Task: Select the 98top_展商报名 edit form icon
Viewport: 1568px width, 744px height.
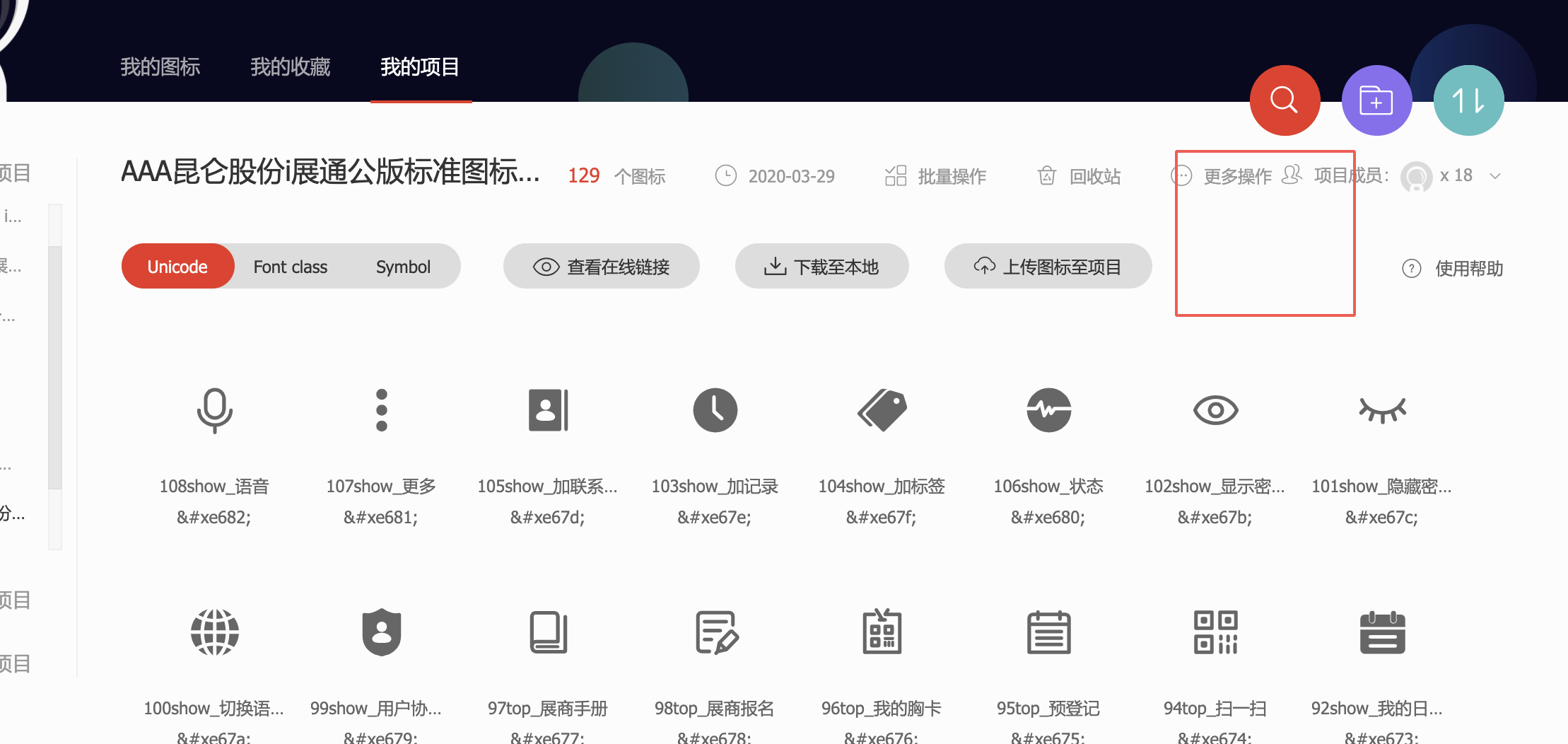Action: pyautogui.click(x=717, y=632)
